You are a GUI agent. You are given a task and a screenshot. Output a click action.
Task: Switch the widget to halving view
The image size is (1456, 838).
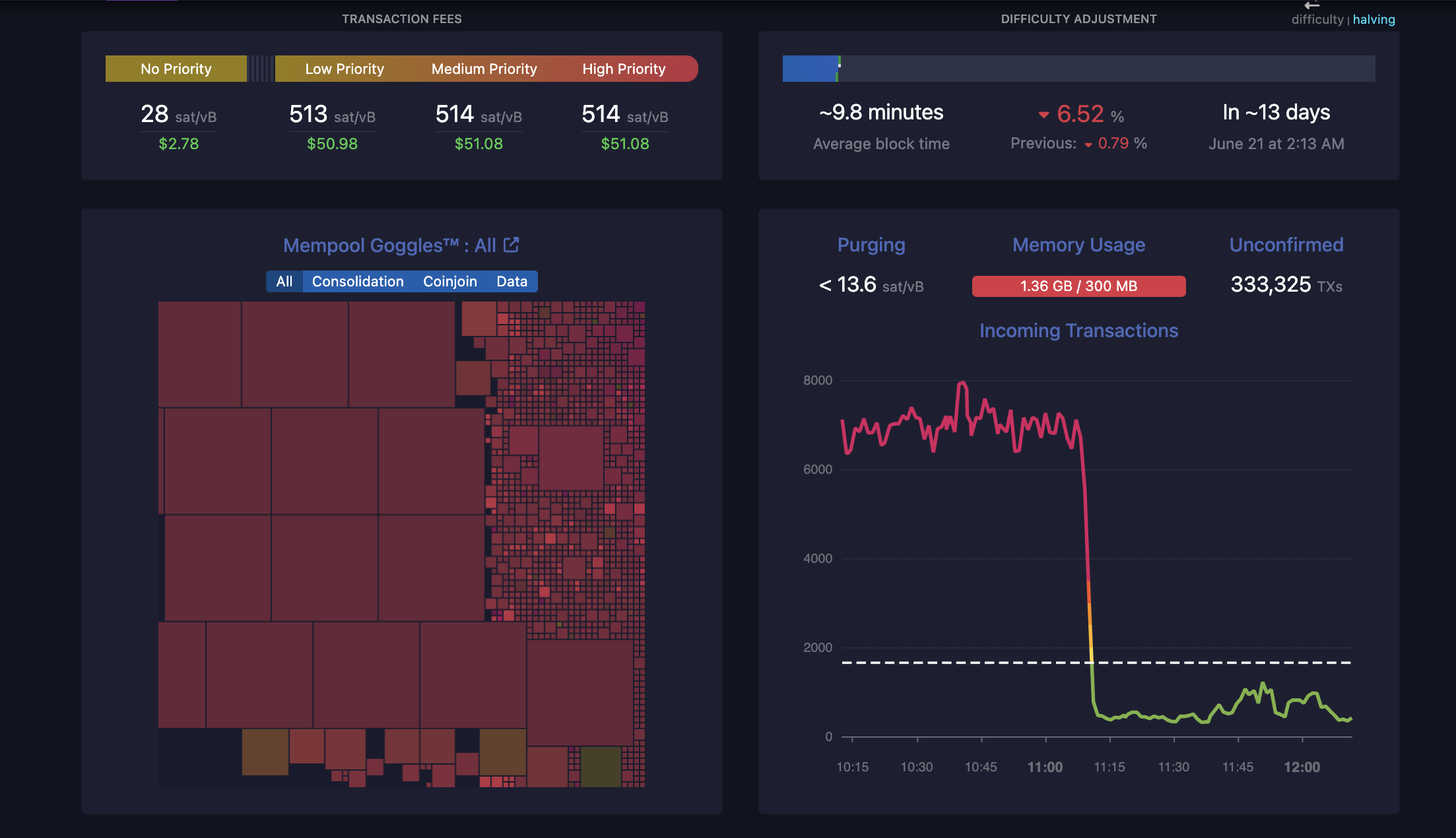[1373, 20]
